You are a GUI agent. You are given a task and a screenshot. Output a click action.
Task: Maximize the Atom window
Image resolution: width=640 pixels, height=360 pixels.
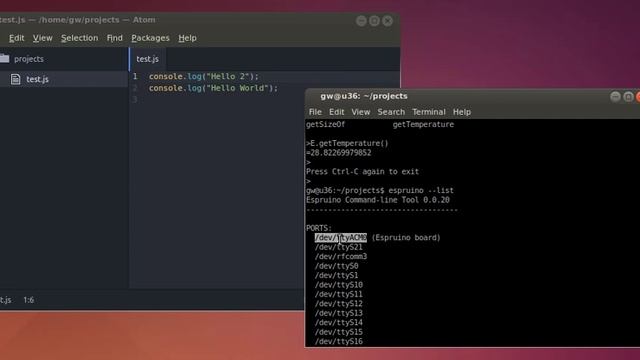point(374,21)
